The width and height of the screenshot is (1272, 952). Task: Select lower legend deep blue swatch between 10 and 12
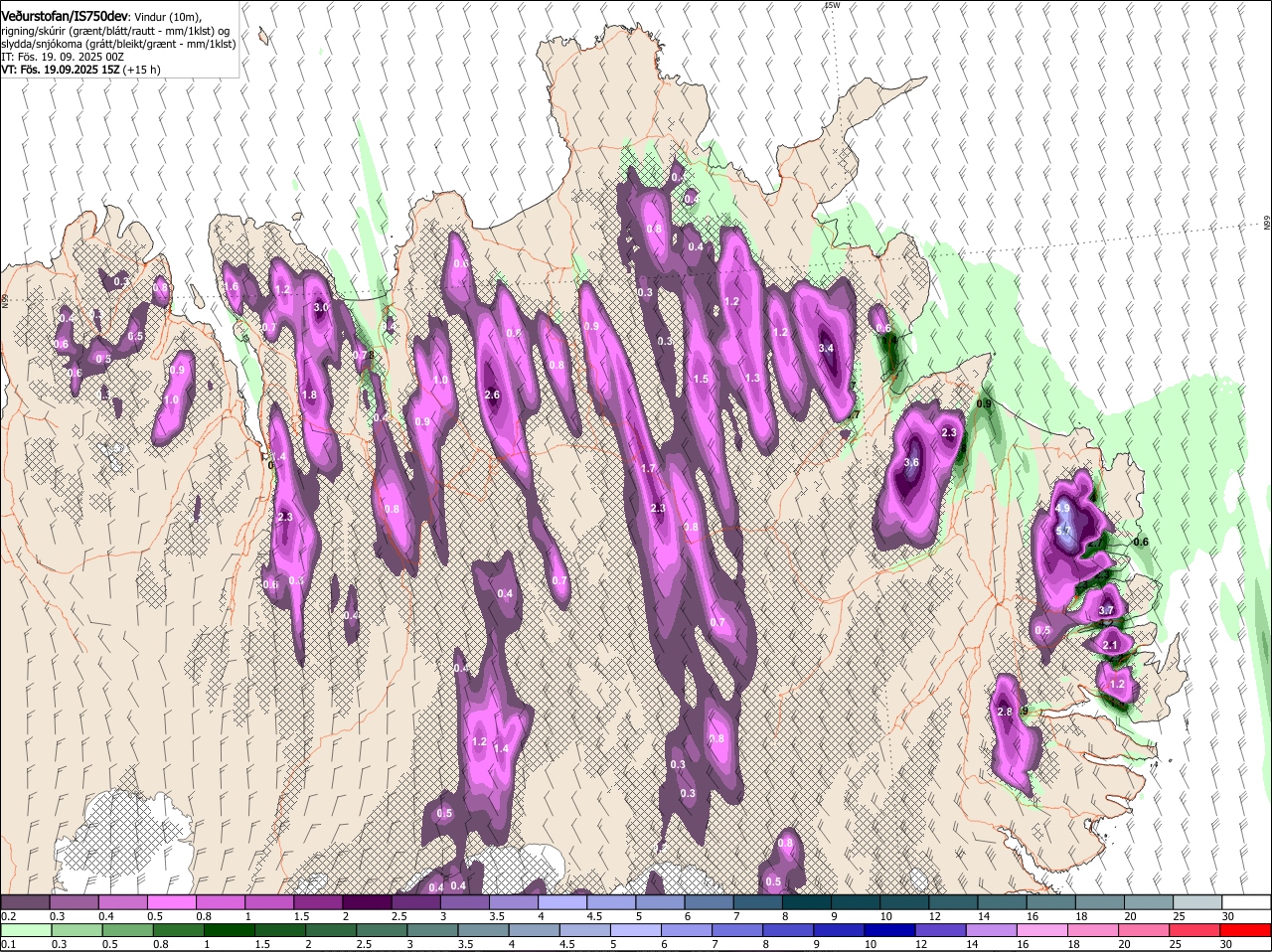[x=891, y=930]
